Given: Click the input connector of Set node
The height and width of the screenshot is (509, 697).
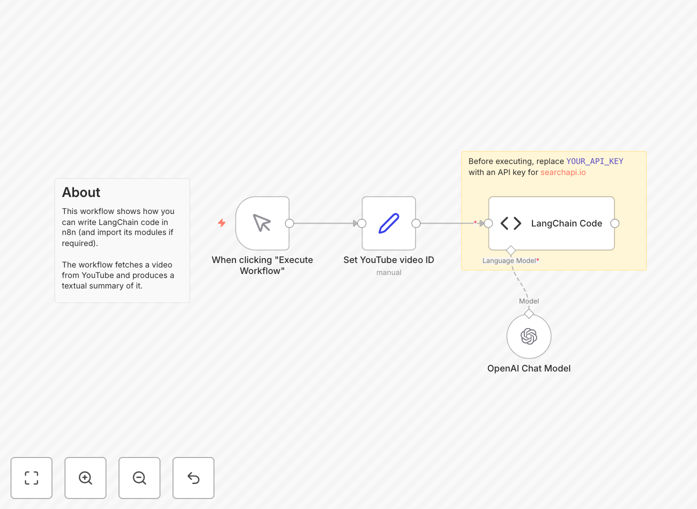Looking at the screenshot, I should point(362,223).
